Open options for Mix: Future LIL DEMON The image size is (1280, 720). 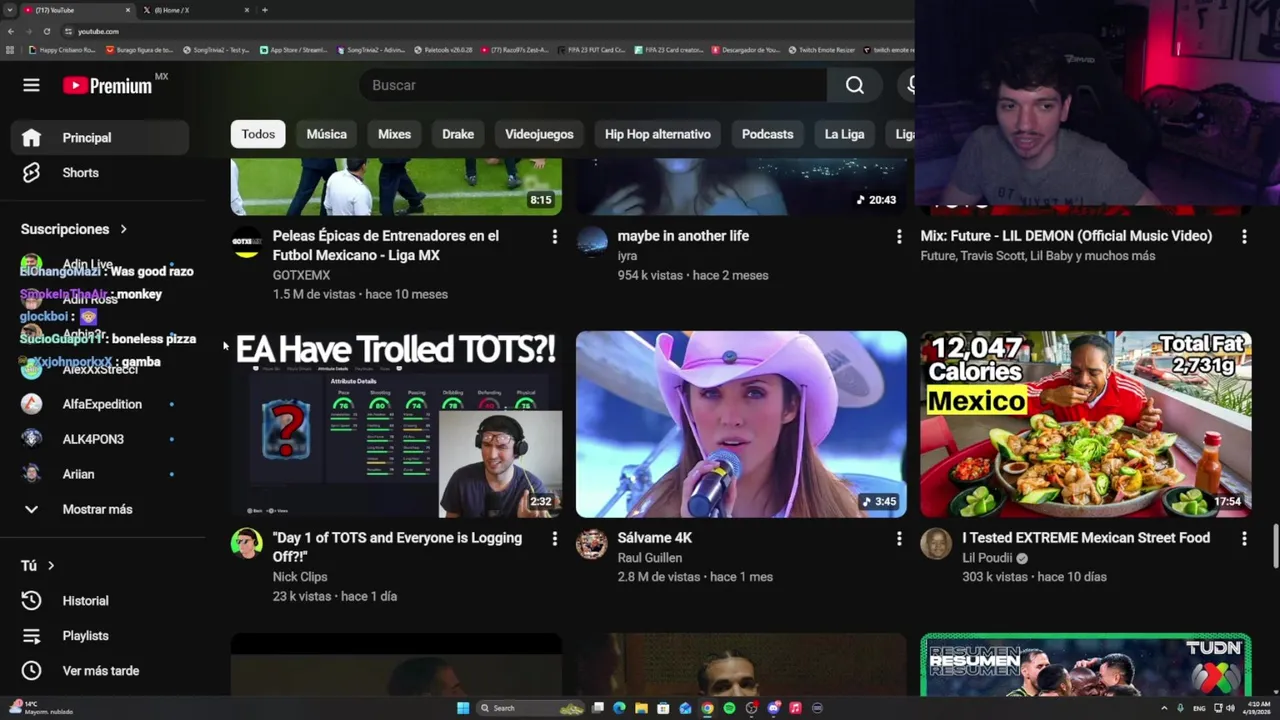click(1244, 237)
